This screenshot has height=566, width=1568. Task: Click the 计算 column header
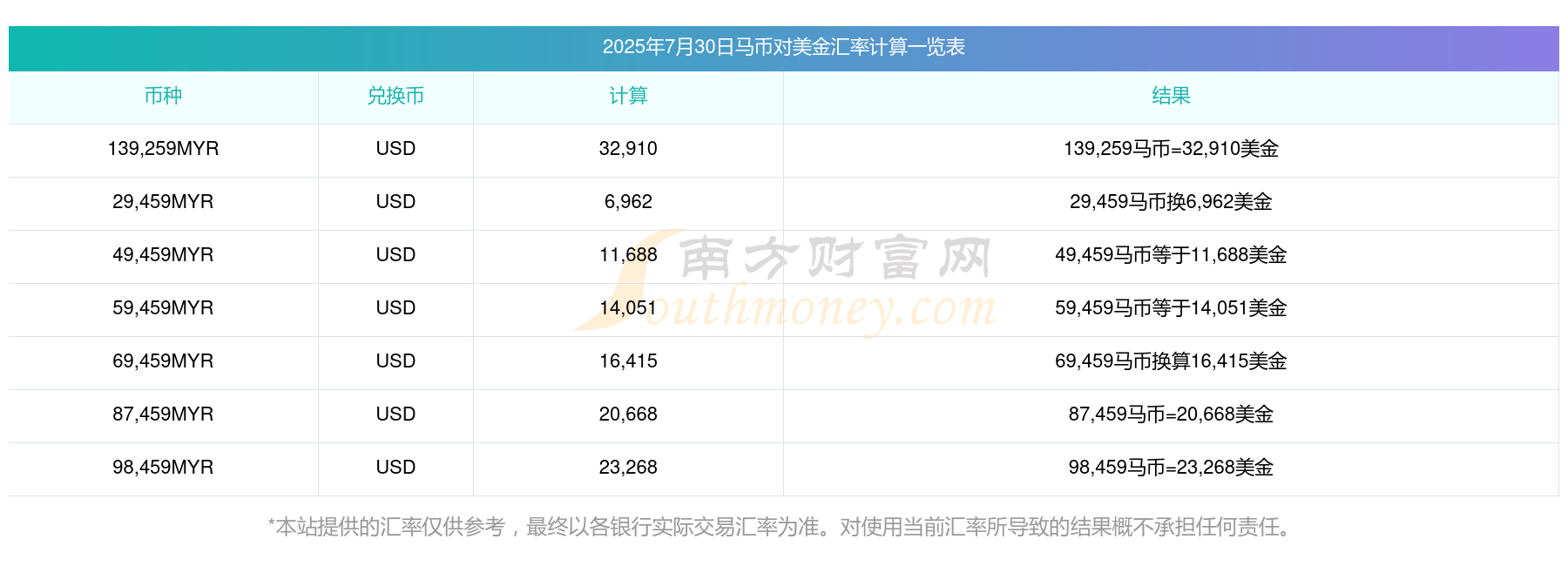click(x=628, y=96)
